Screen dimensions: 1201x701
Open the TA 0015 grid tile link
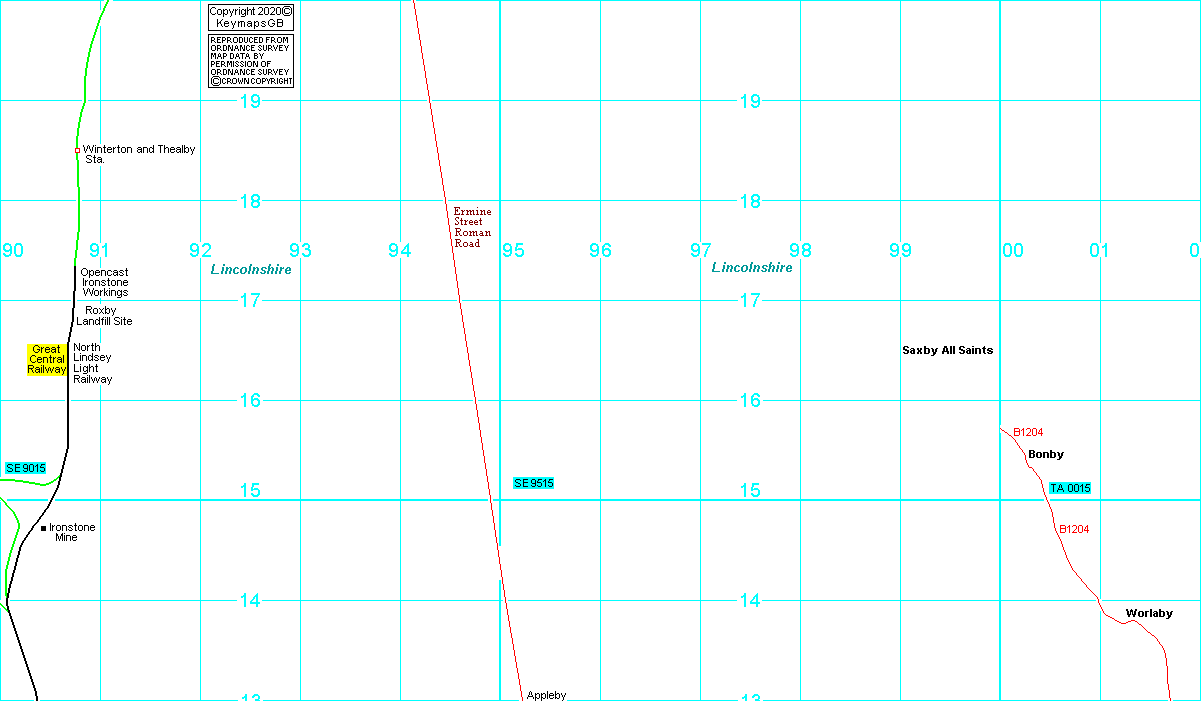pyautogui.click(x=1070, y=488)
